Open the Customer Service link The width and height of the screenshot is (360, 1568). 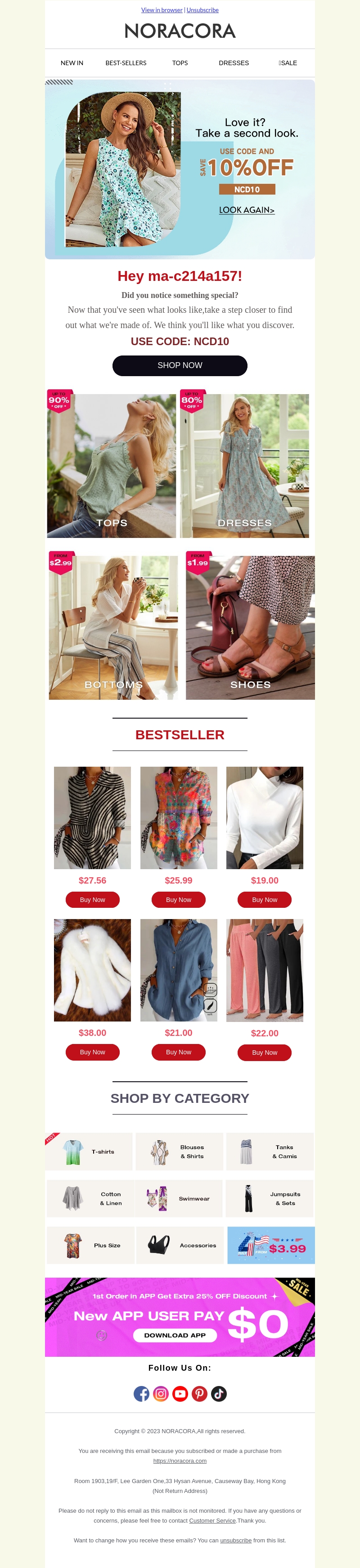point(212,1520)
